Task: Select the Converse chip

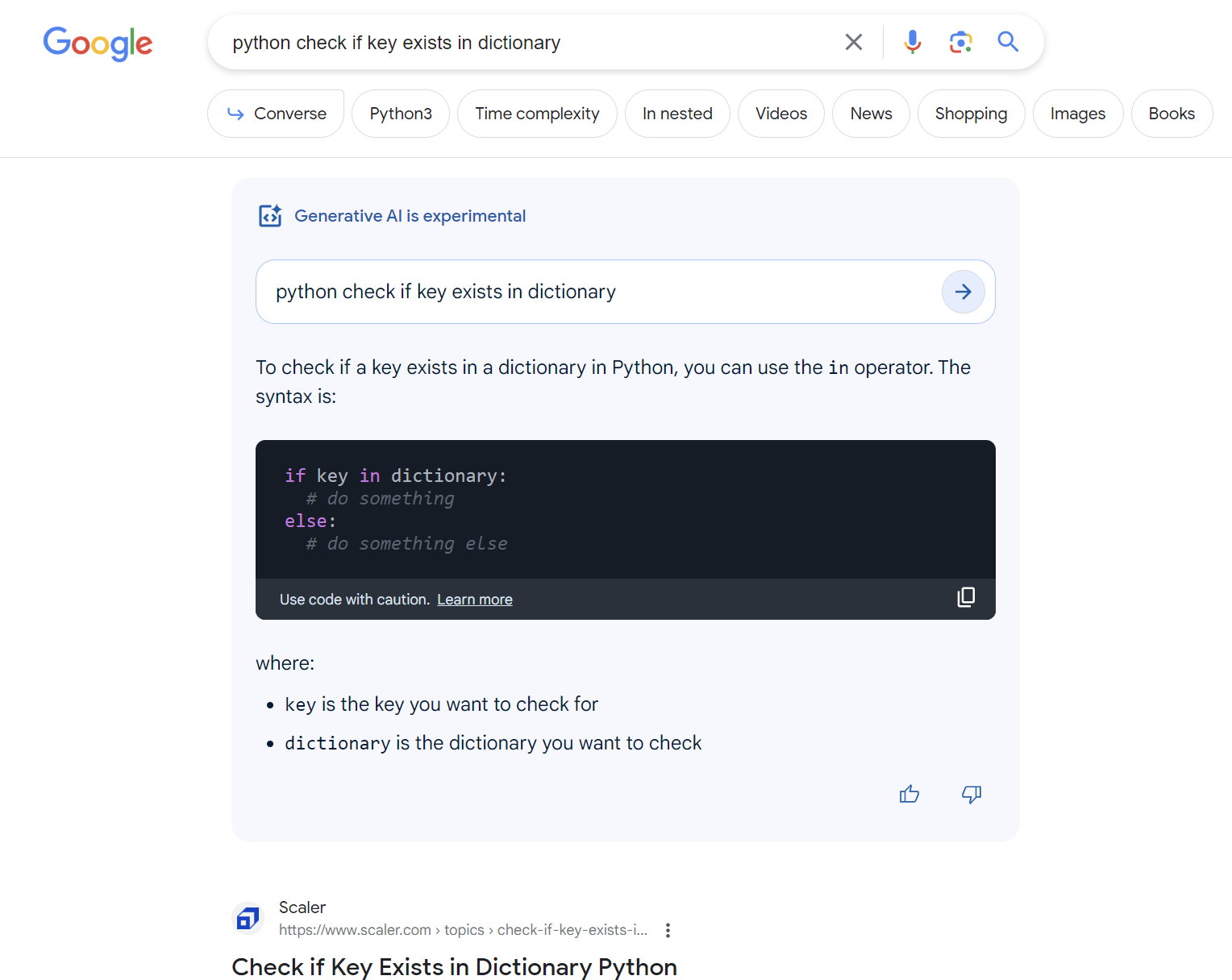Action: click(x=276, y=114)
